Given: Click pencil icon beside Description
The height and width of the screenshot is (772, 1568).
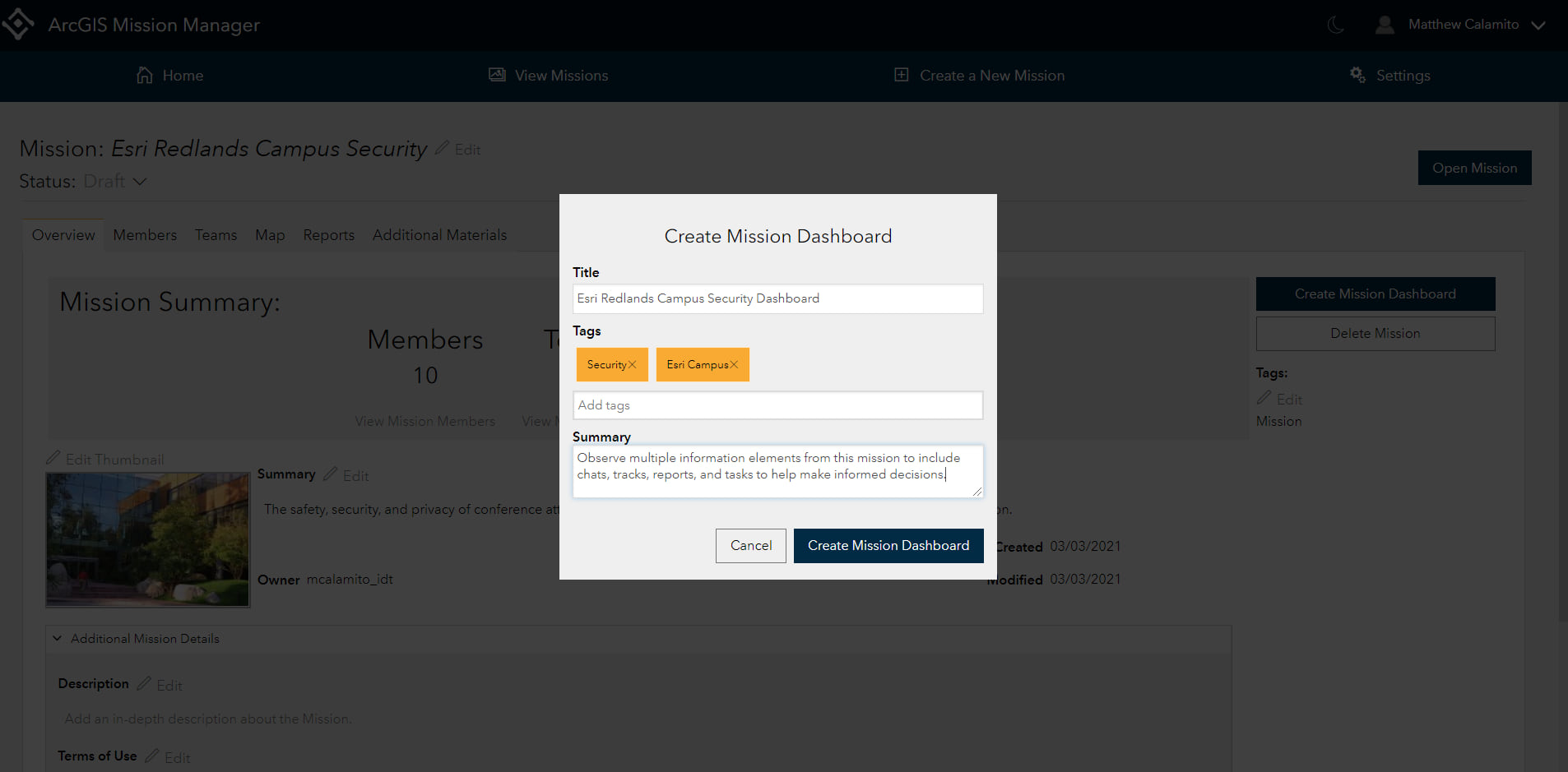Looking at the screenshot, I should pos(144,683).
